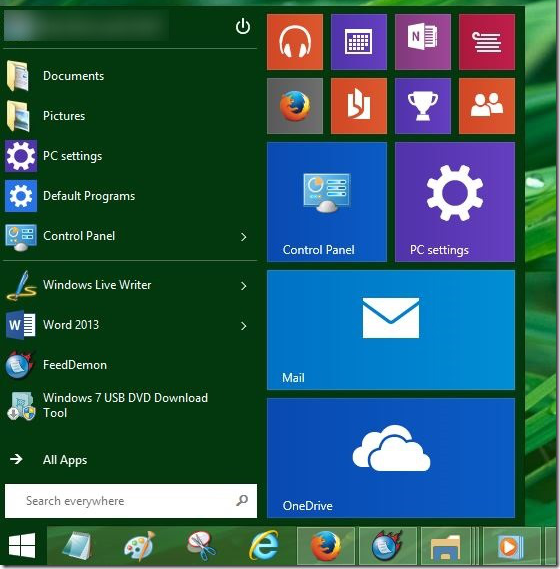Click the All Apps arrow icon
This screenshot has width=560, height=569.
click(16, 459)
